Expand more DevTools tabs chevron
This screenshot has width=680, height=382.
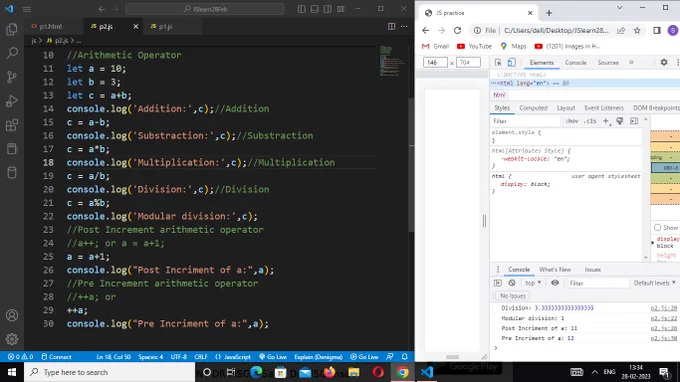point(631,62)
